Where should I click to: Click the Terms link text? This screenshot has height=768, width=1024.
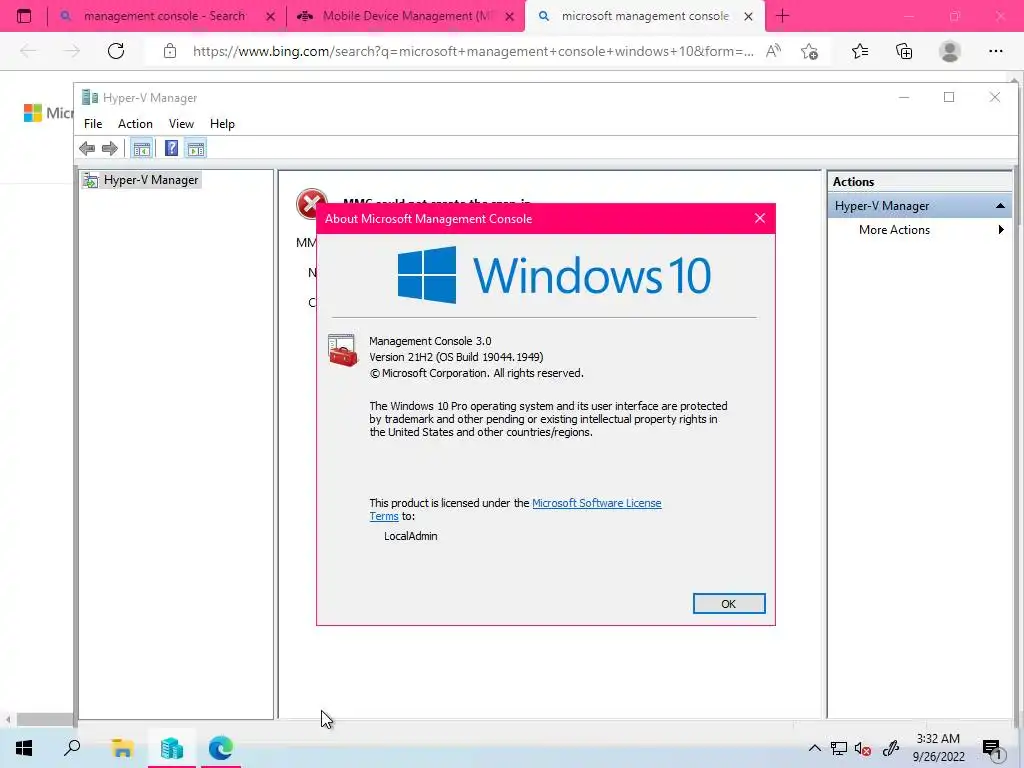[x=383, y=517]
